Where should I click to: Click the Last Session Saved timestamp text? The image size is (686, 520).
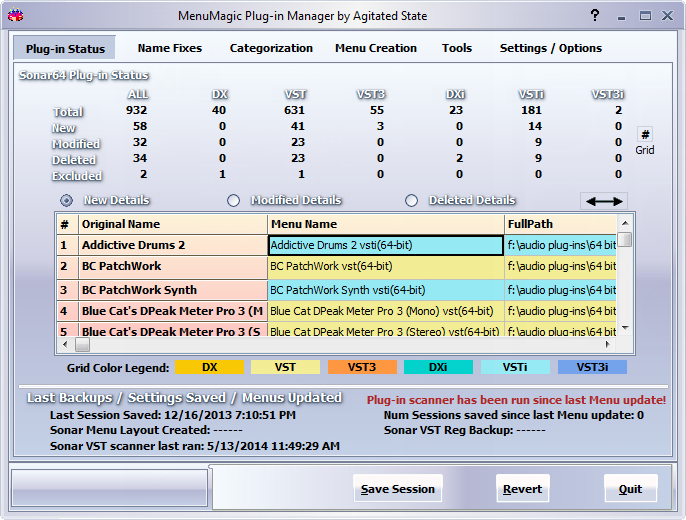click(173, 415)
